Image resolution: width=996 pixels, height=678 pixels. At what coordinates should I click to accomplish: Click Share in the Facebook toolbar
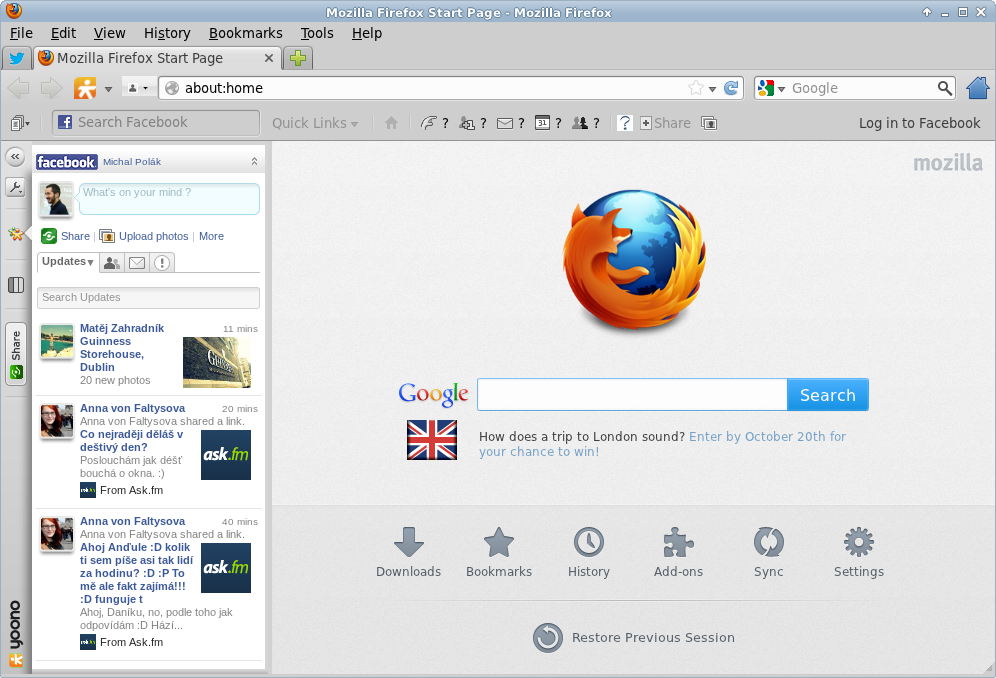[665, 123]
